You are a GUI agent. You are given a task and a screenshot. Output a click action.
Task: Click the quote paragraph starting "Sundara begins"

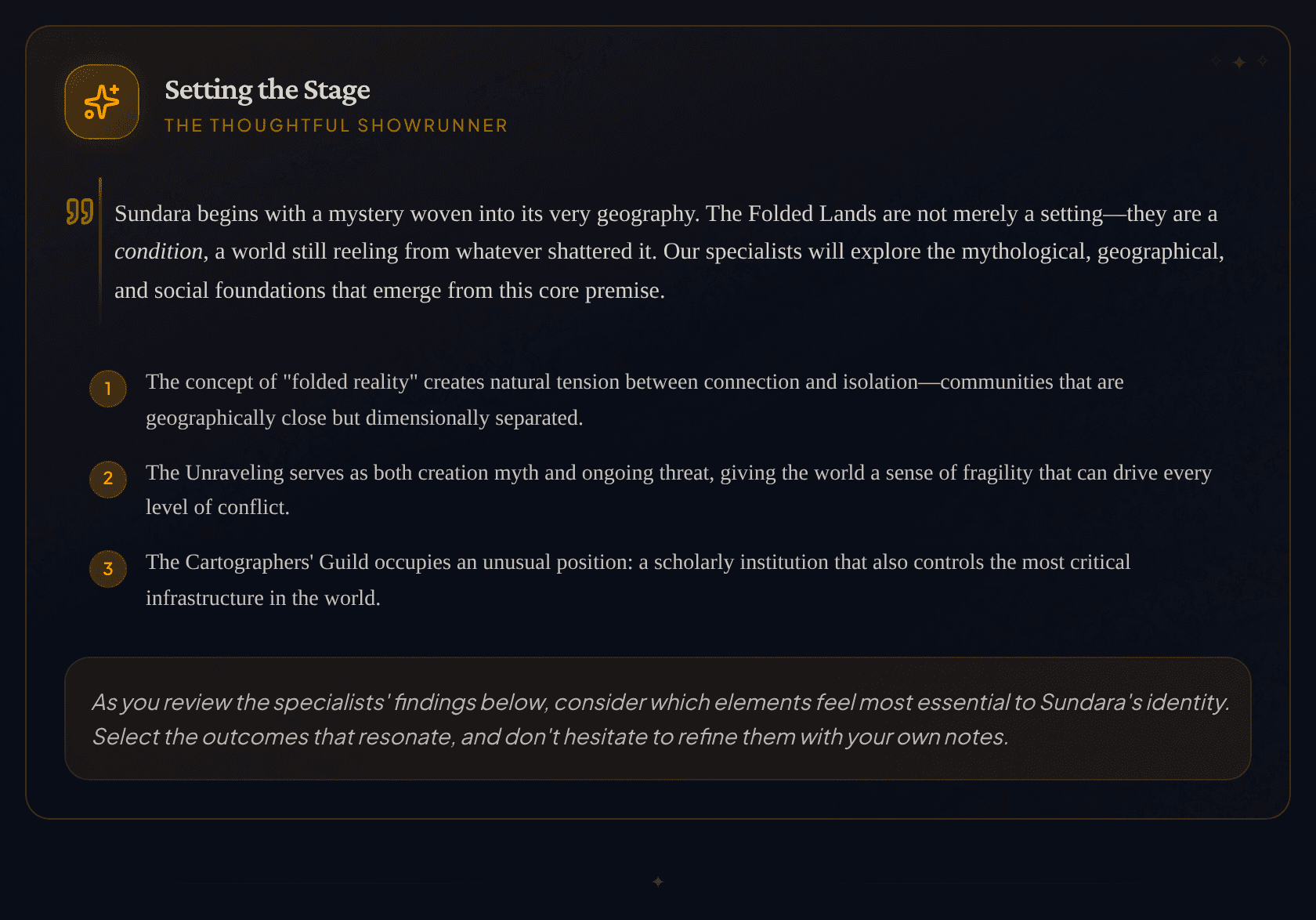pos(666,252)
